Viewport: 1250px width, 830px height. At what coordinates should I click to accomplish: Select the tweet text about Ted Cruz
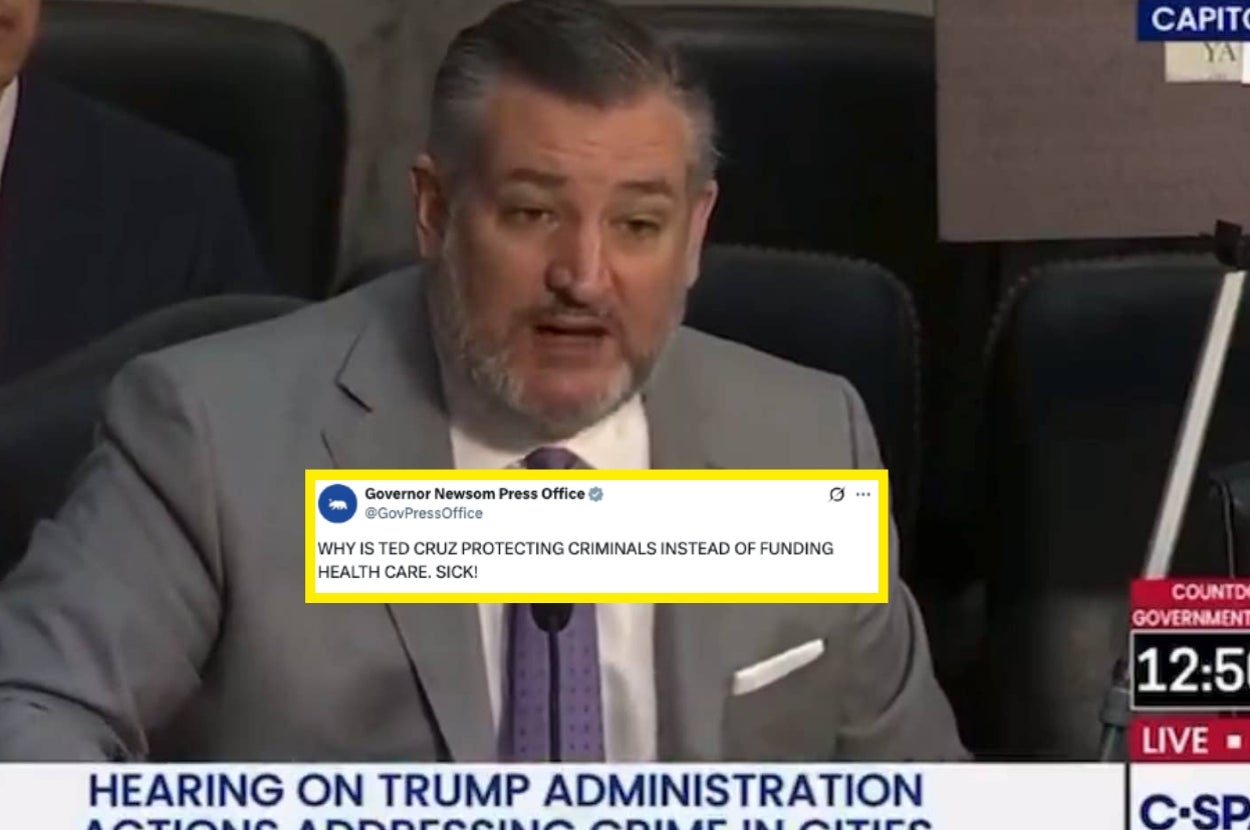point(575,560)
